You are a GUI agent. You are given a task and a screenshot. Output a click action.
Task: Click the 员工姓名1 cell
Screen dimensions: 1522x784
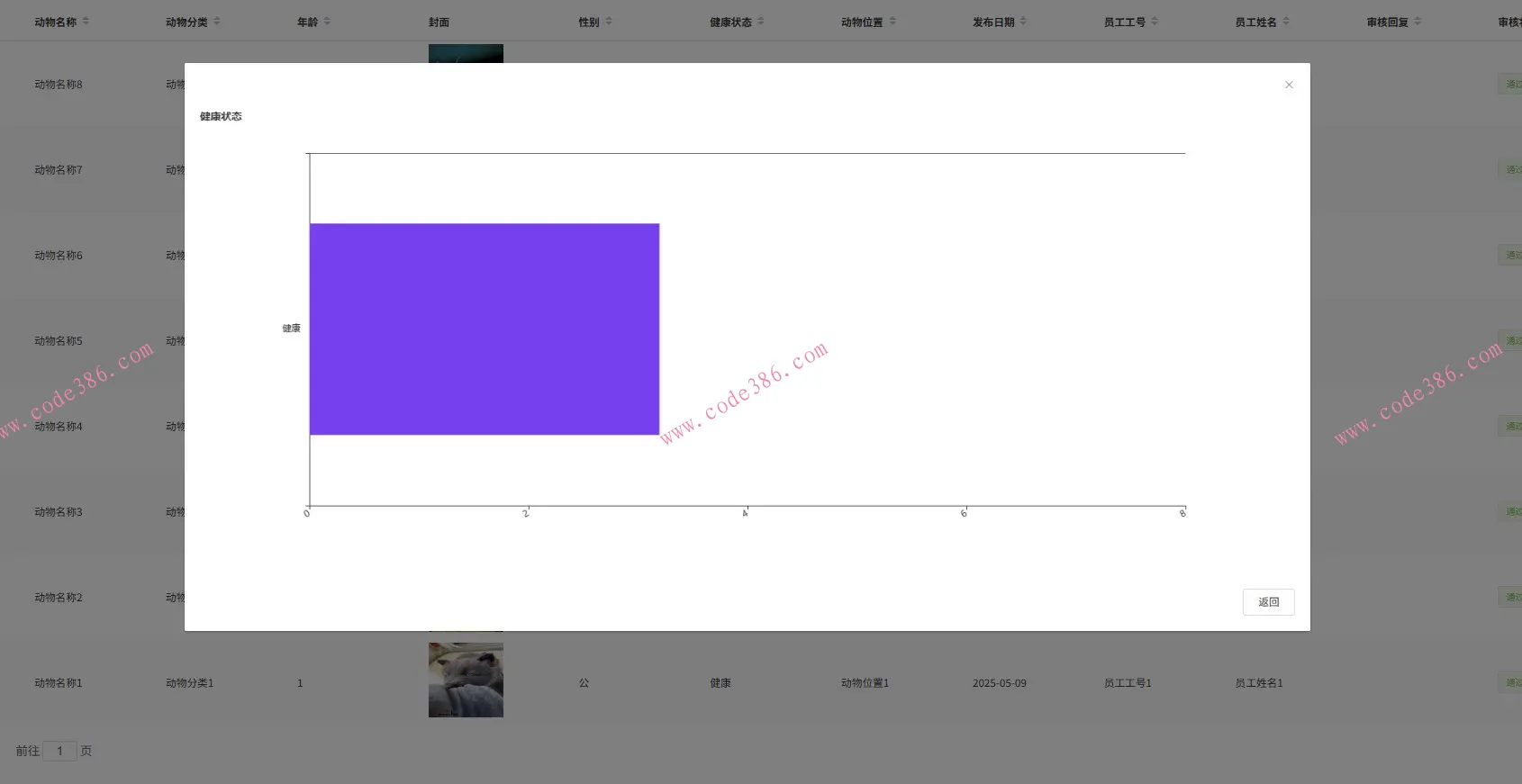(1259, 683)
